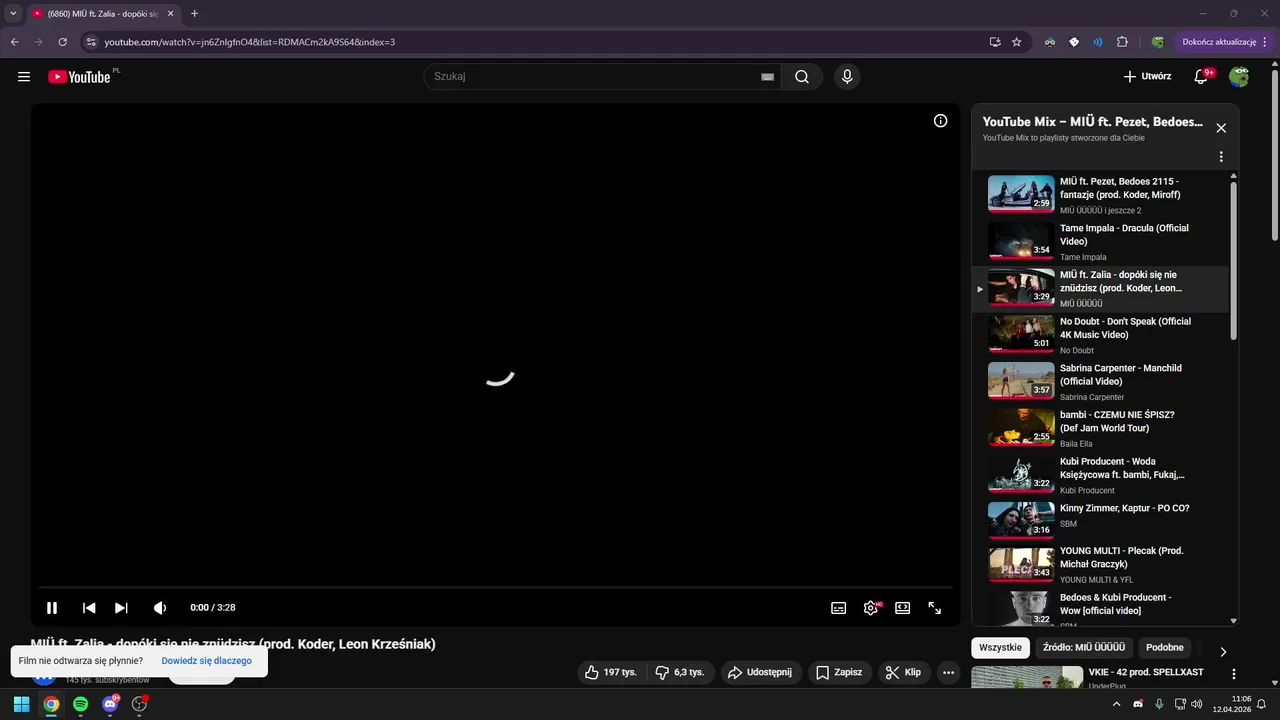This screenshot has height=720, width=1280.
Task: Play bambi - CZEMU NIE ŚPISZ? item
Action: (1100, 428)
